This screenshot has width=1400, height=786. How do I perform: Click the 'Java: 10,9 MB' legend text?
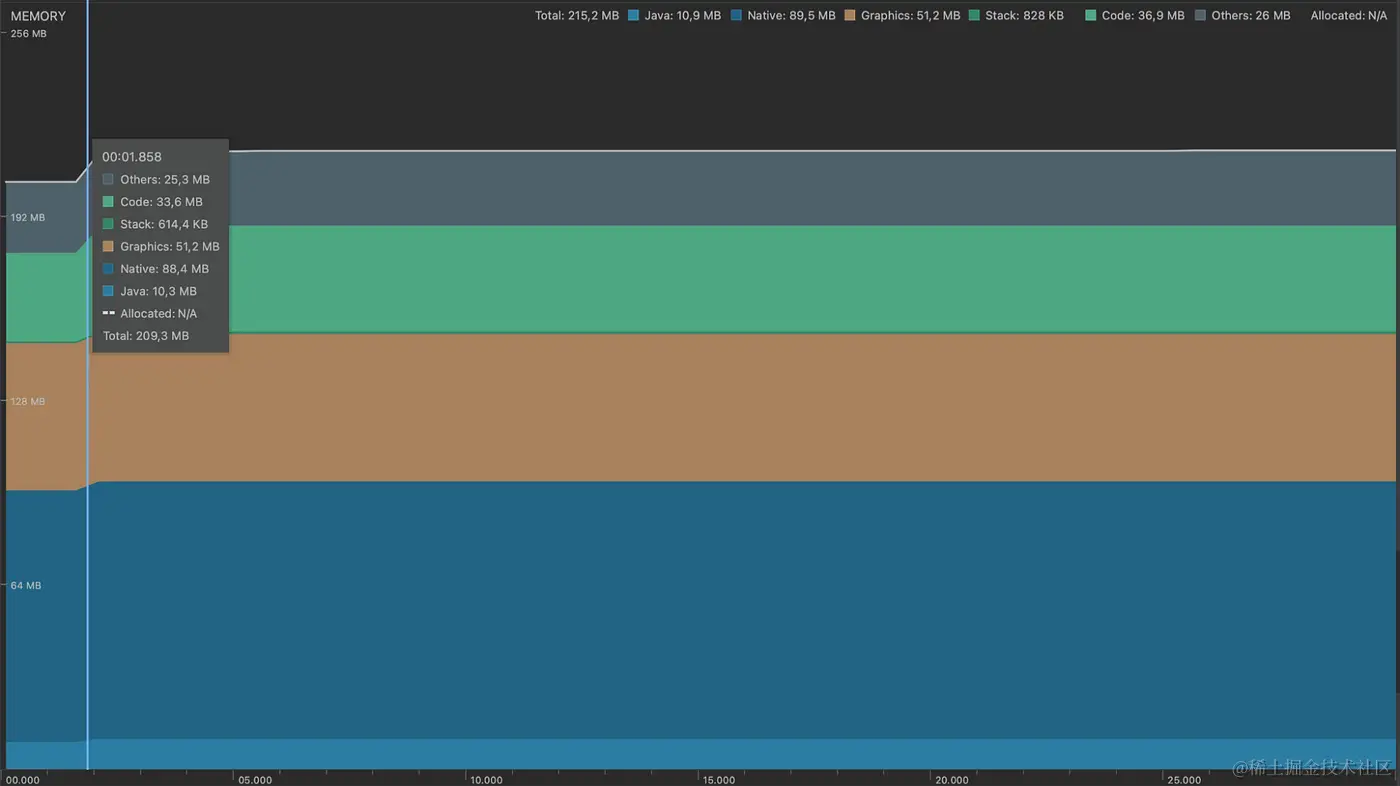click(x=683, y=16)
